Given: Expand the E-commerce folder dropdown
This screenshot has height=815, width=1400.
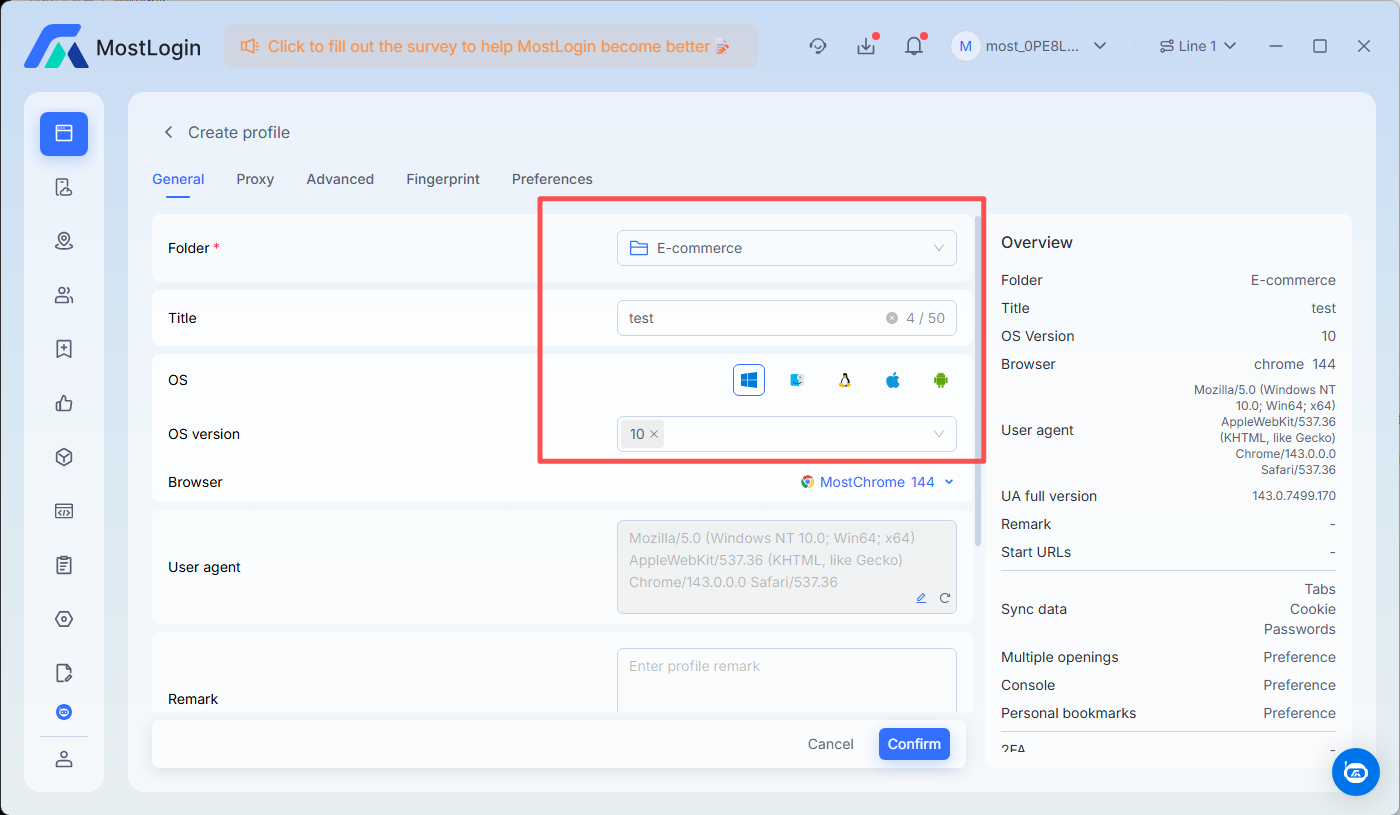Looking at the screenshot, I should (786, 248).
